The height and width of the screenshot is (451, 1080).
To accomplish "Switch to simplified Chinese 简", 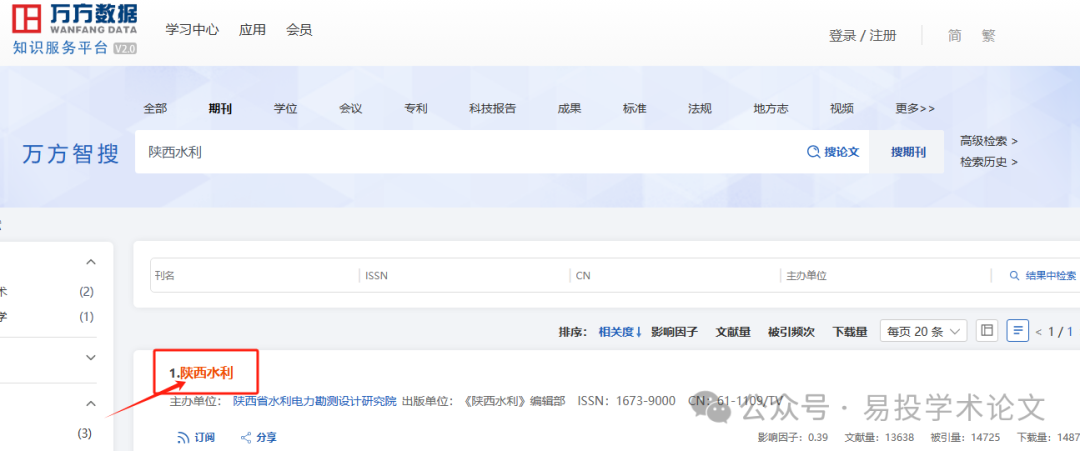I will pos(954,36).
